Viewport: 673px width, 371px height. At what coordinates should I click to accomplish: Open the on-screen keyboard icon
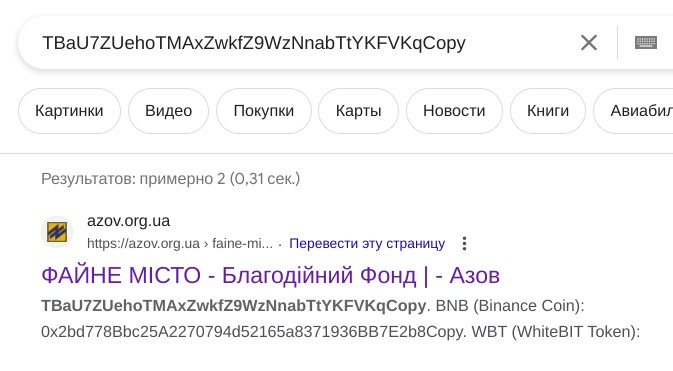[x=646, y=43]
